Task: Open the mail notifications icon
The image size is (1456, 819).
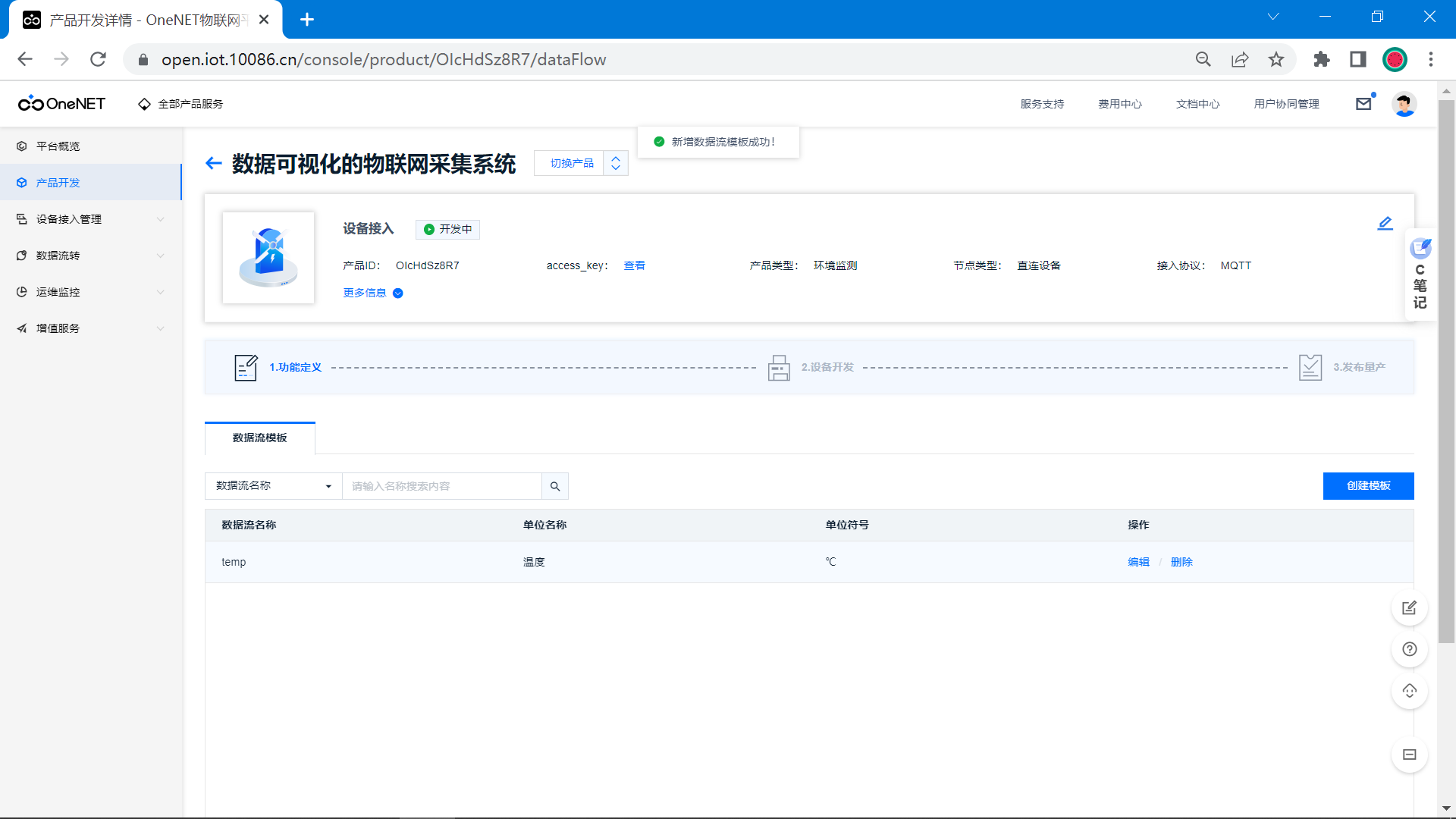Action: click(1363, 104)
